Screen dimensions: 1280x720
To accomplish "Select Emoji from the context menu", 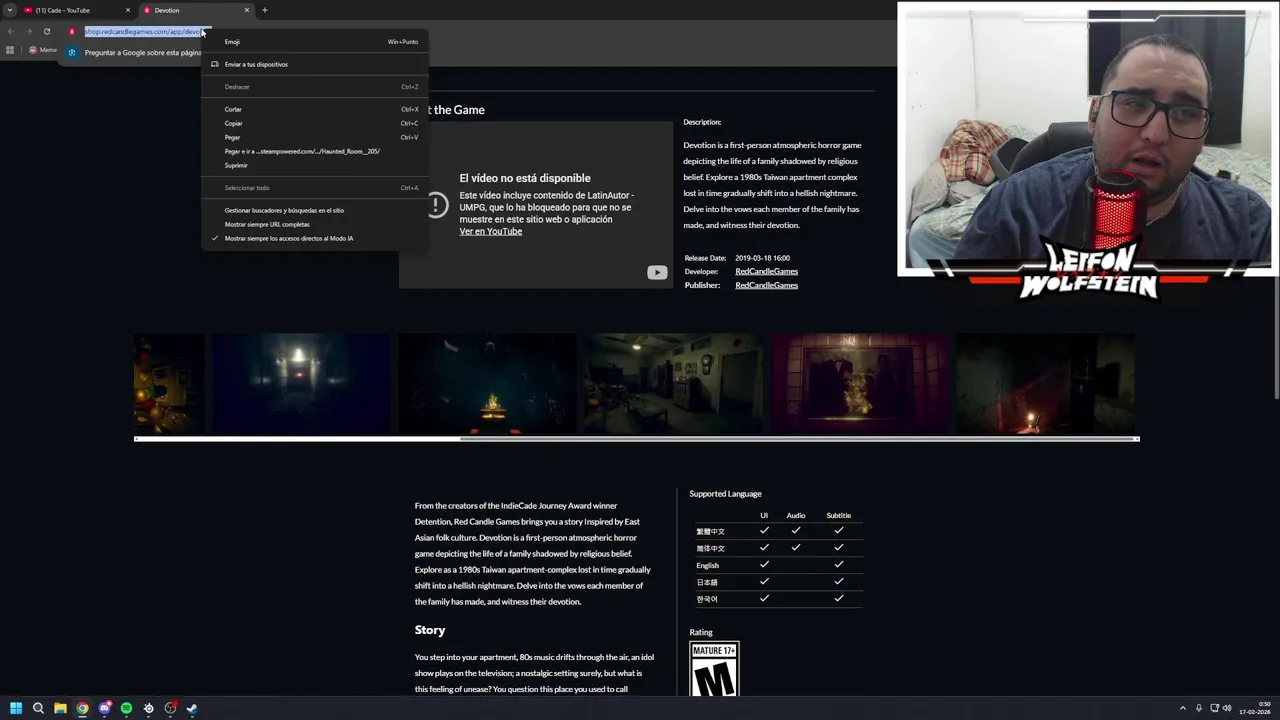I will coord(314,42).
